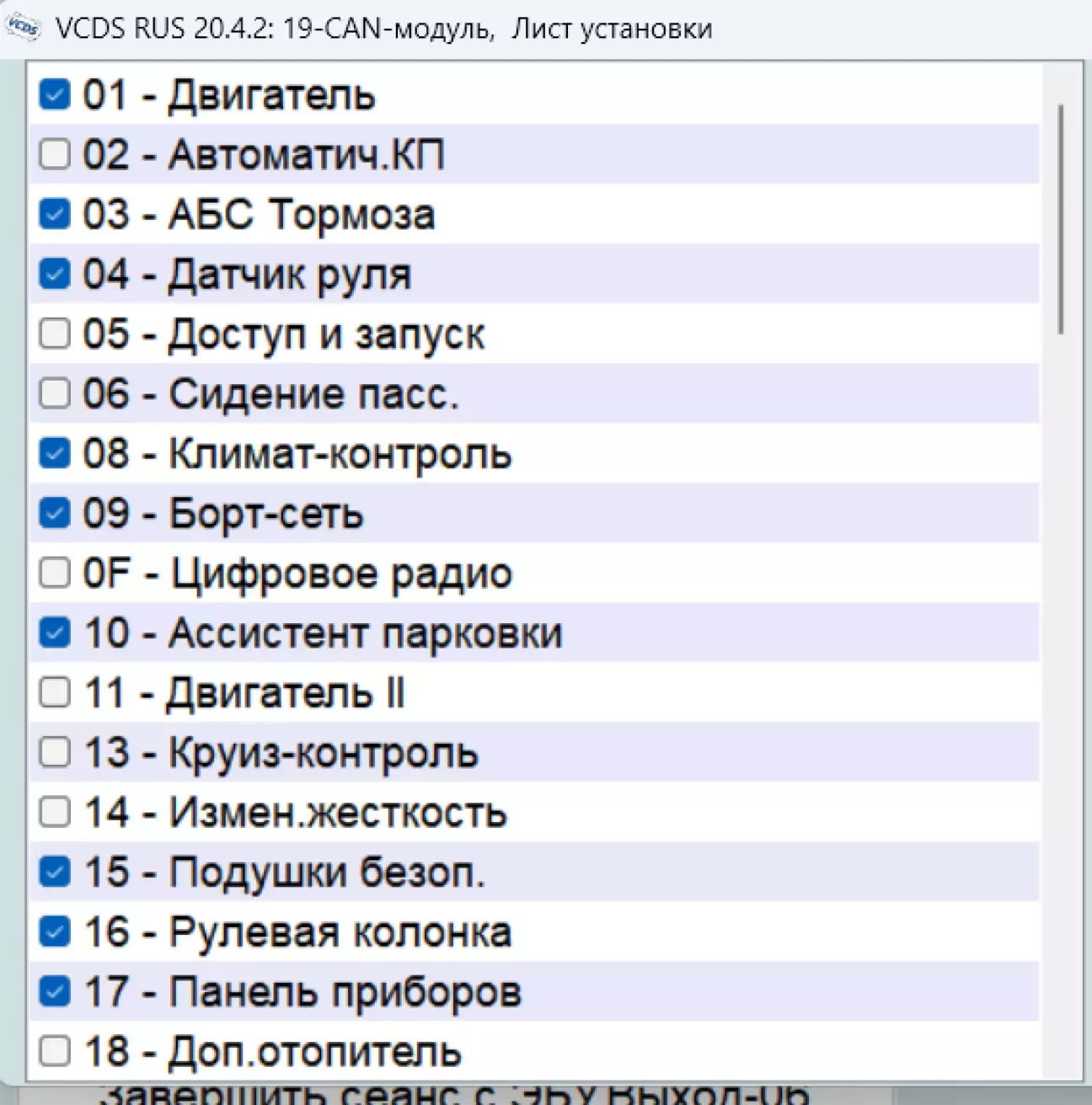Disable 16 - Рулевая колонка checkbox
1092x1105 pixels.
pyautogui.click(x=55, y=932)
